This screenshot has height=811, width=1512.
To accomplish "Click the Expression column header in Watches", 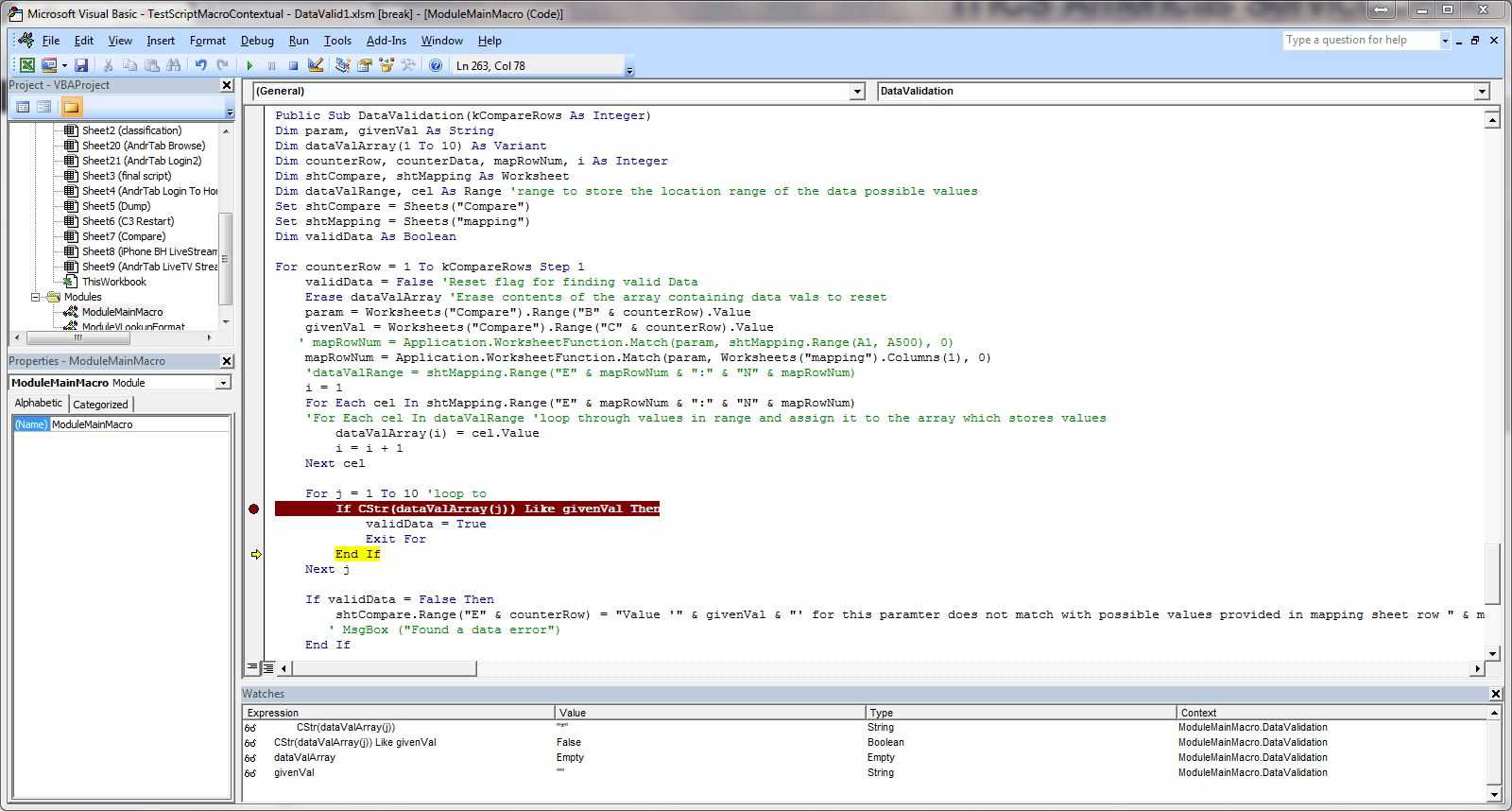I will 399,713.
